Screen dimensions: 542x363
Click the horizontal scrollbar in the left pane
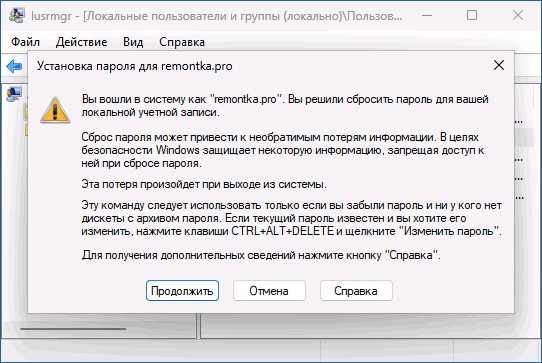coord(73,329)
